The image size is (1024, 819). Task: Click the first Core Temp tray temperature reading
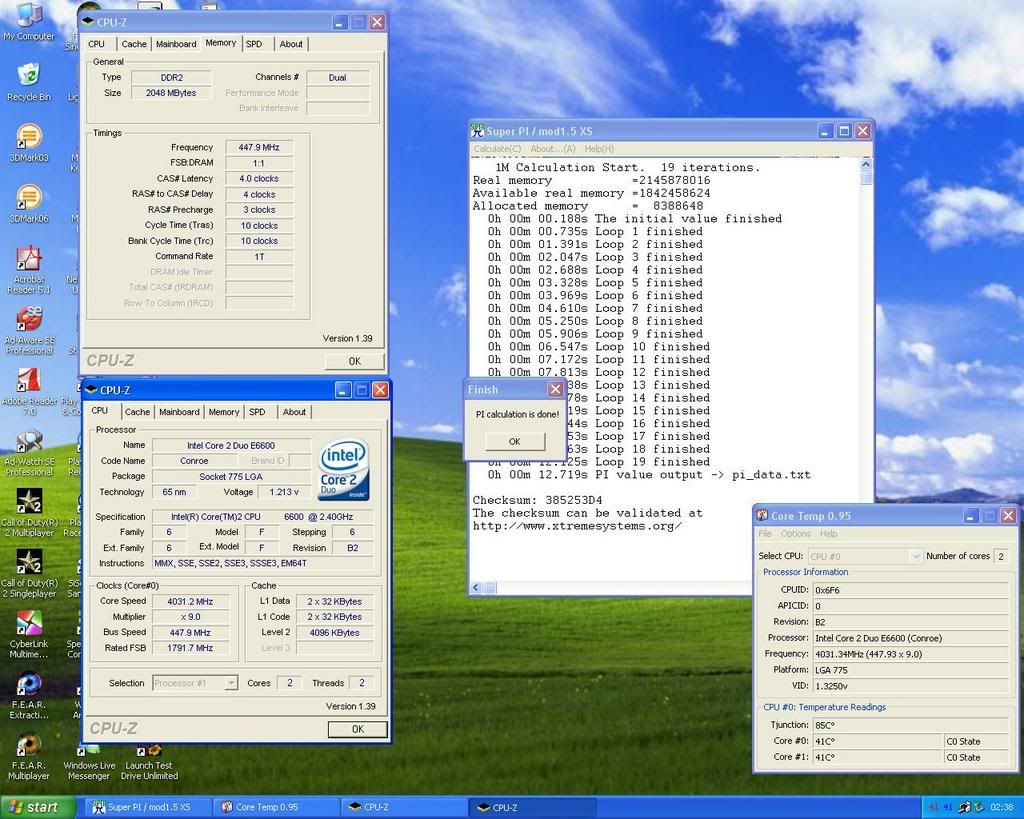coord(933,807)
